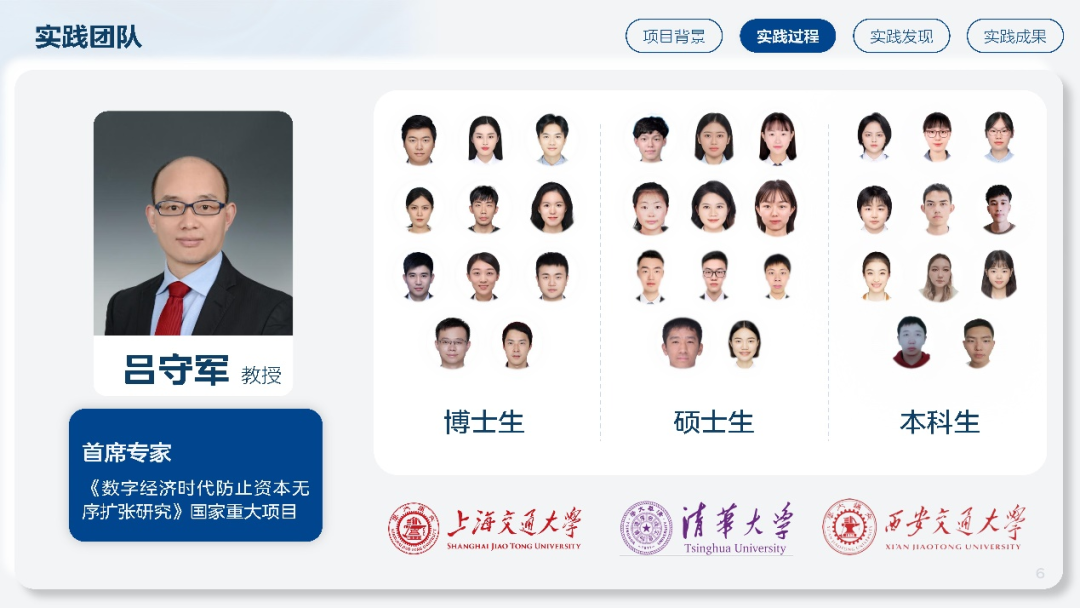This screenshot has width=1080, height=608.
Task: Go to the 实践成果 tab
Action: (x=1015, y=36)
